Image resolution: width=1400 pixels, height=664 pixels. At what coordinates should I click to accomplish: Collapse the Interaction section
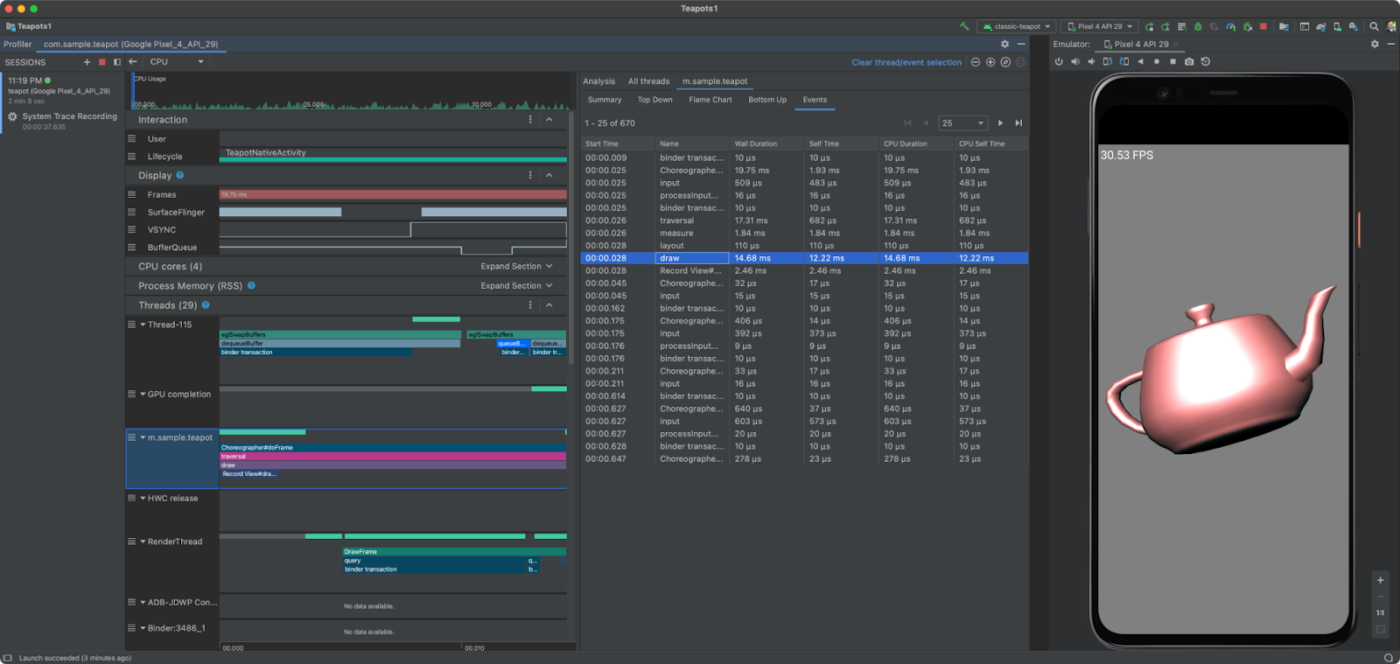click(549, 120)
